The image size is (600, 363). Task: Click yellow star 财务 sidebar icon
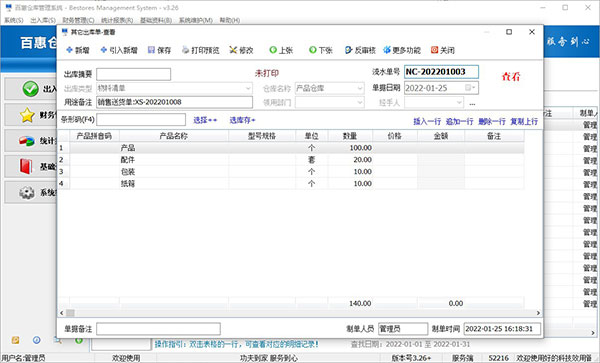[x=28, y=115]
